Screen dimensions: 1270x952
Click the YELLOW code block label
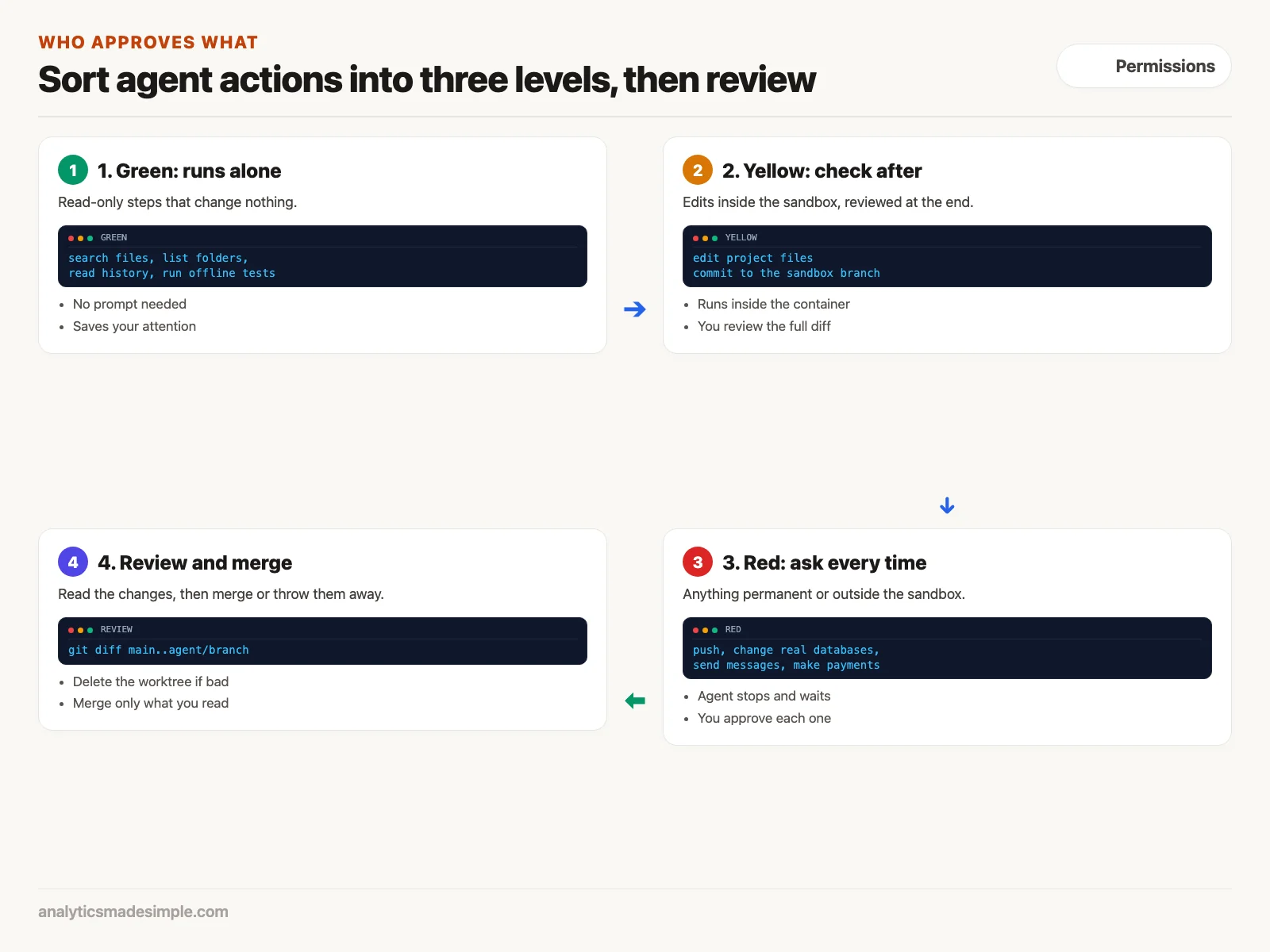[741, 237]
